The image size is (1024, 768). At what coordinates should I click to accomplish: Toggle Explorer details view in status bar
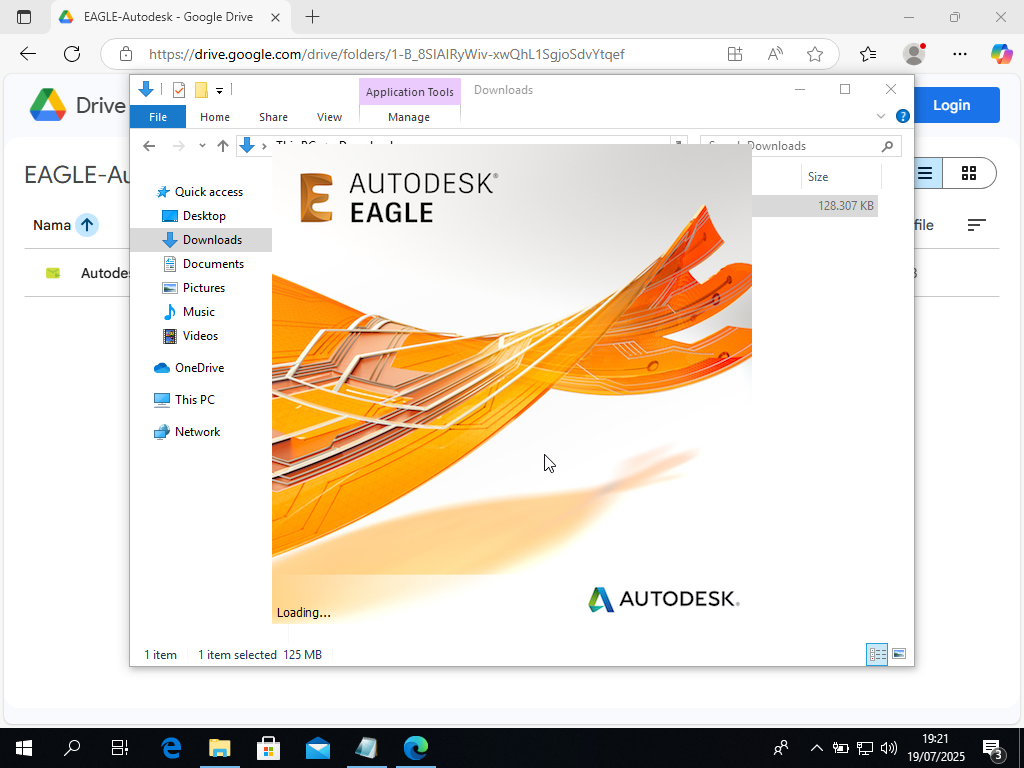click(877, 654)
